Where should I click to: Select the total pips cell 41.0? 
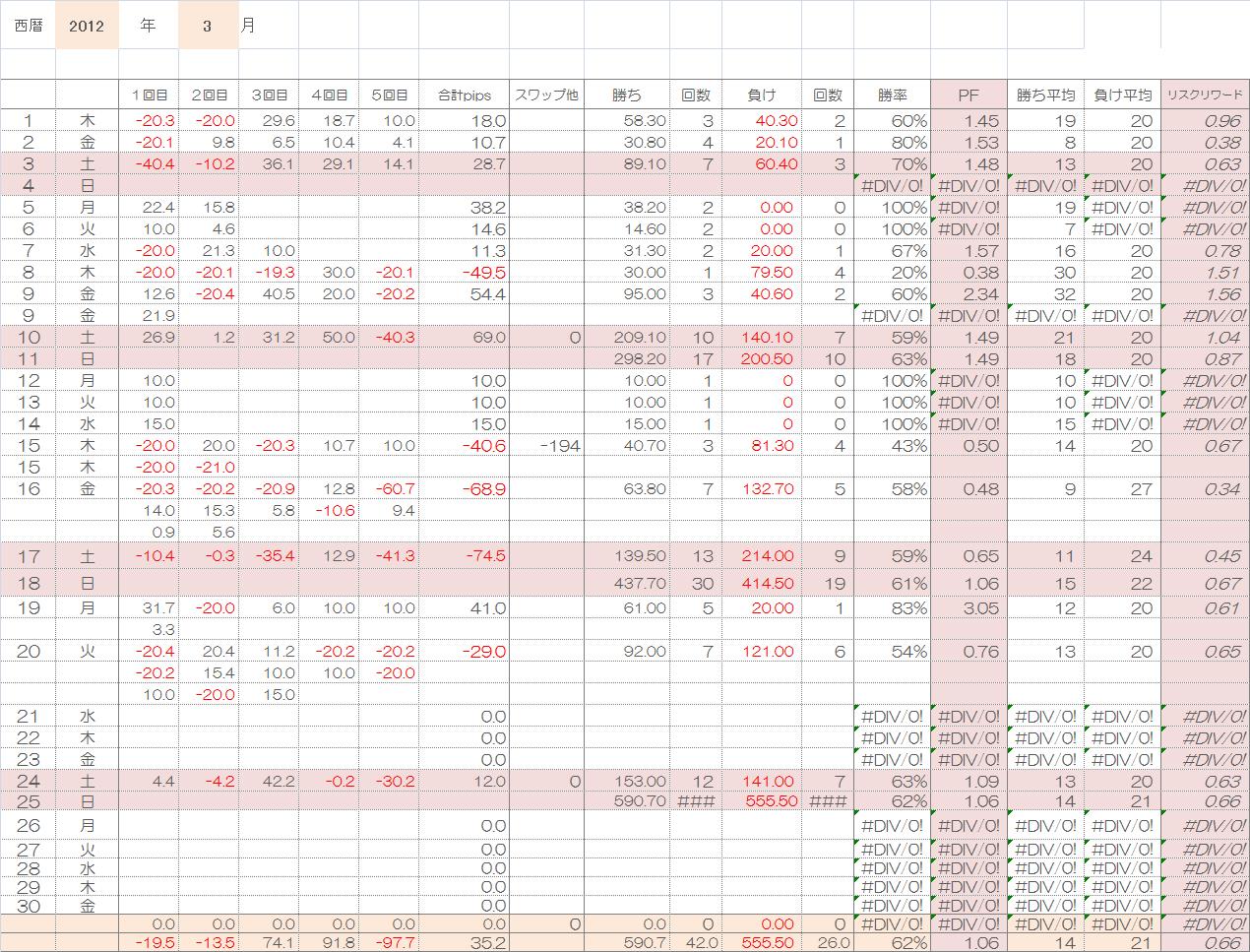tap(465, 607)
